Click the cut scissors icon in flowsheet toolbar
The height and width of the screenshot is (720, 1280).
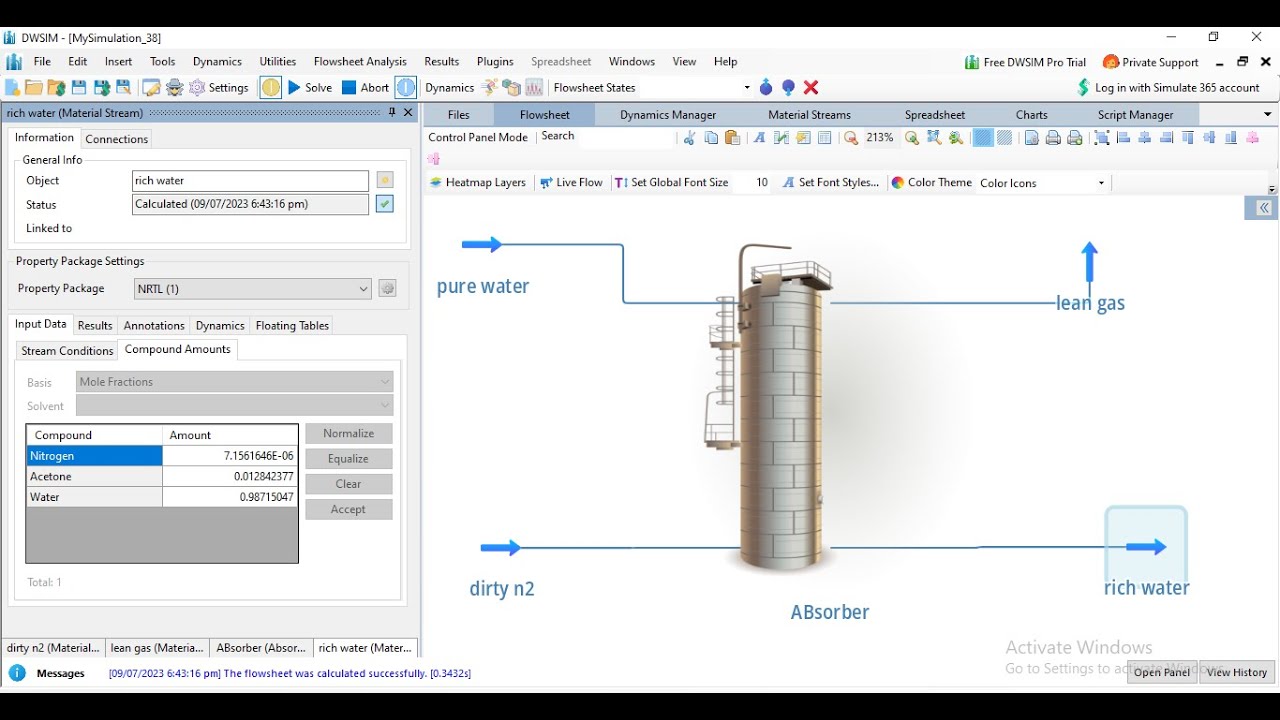[690, 138]
